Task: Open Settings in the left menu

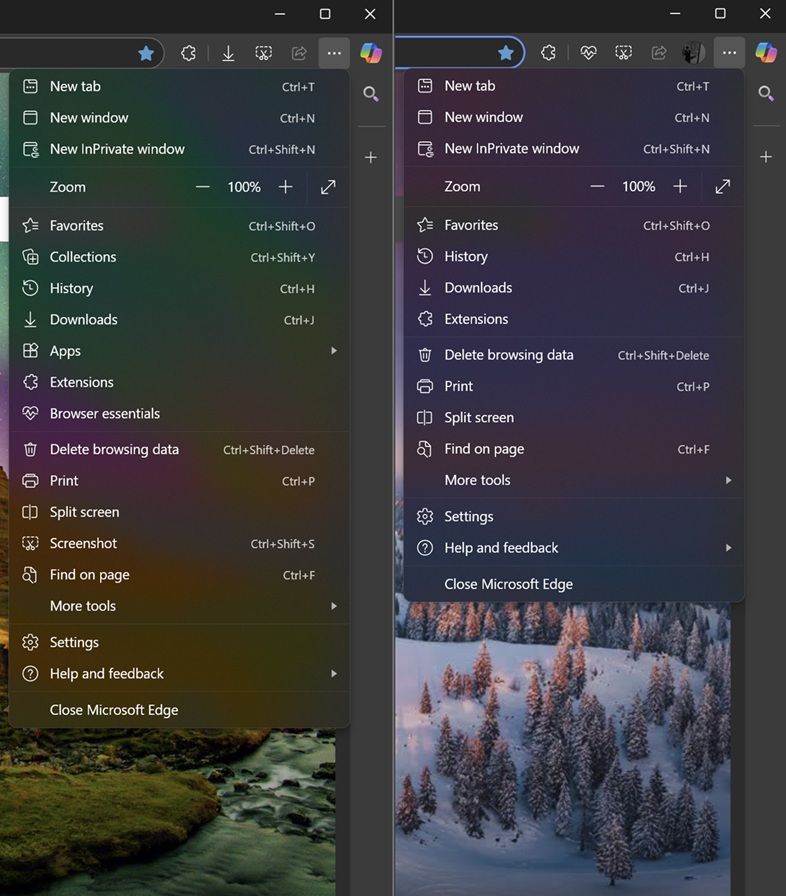Action: [179, 642]
